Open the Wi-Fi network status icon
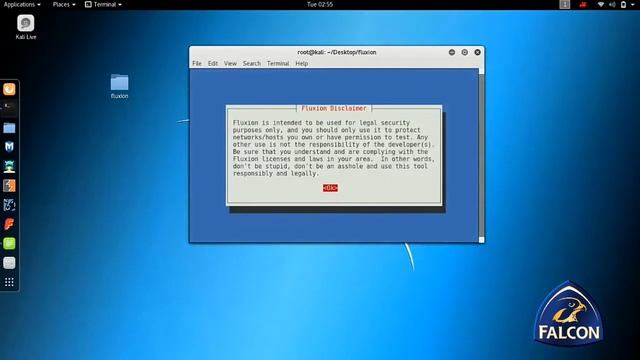This screenshot has height=360, width=640. coord(601,4)
